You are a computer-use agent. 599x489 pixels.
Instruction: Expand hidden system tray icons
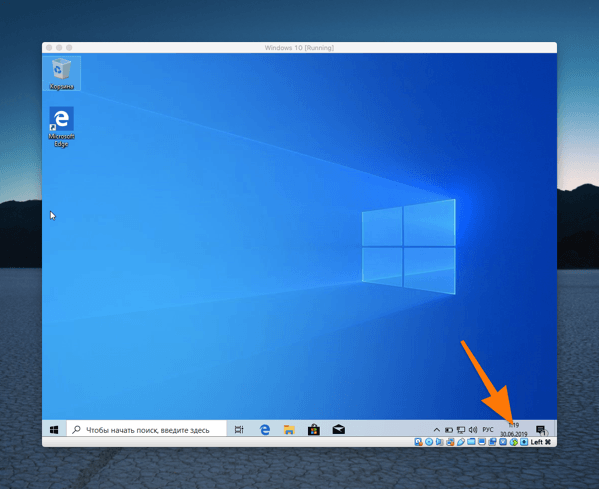click(x=437, y=430)
